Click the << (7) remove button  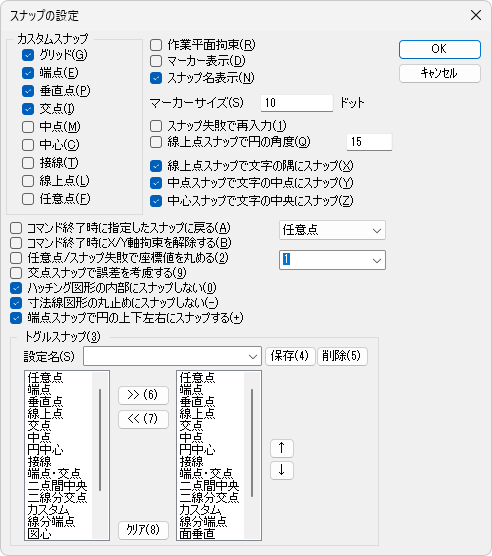pyautogui.click(x=143, y=419)
